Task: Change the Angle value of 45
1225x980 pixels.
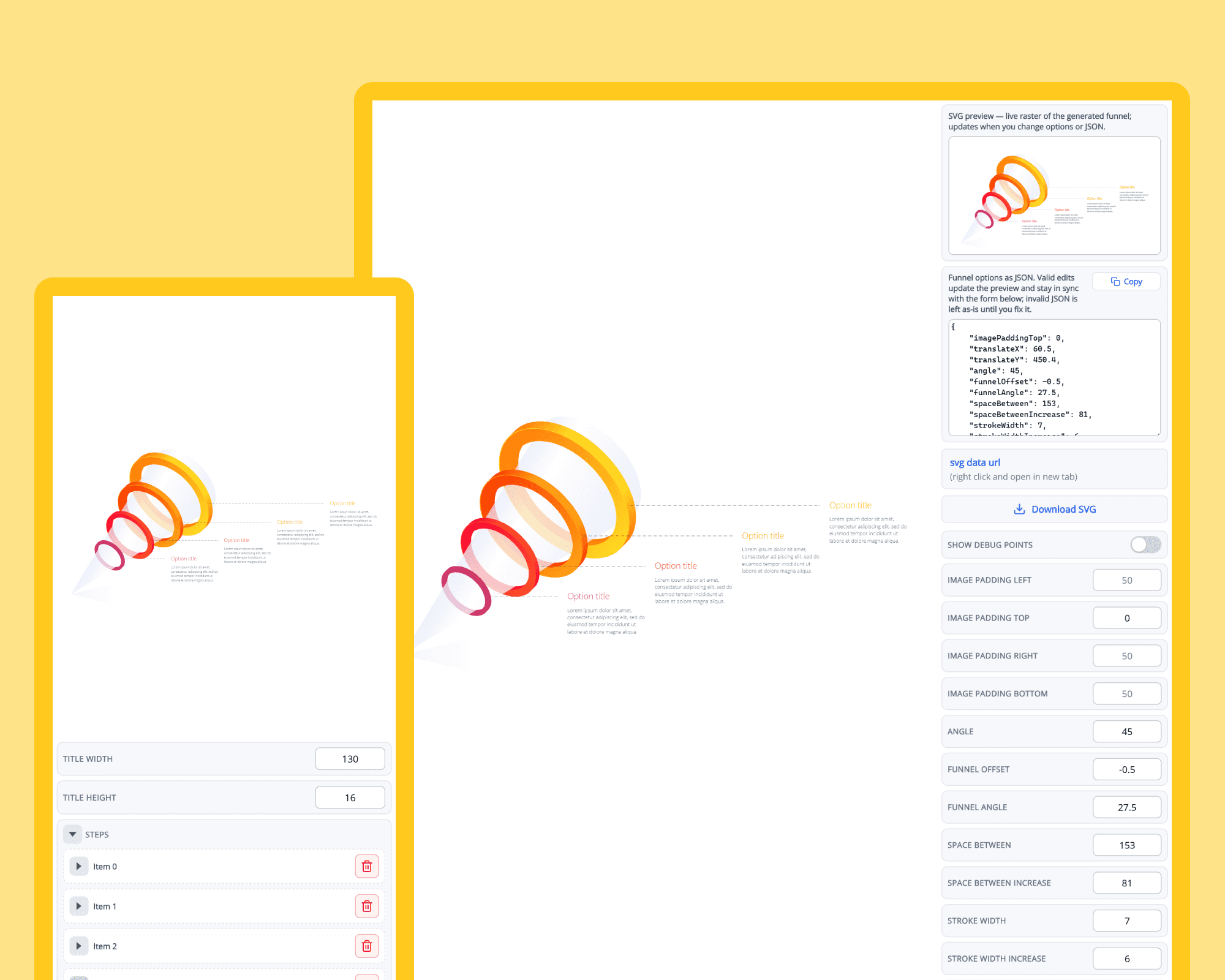Action: (1127, 731)
